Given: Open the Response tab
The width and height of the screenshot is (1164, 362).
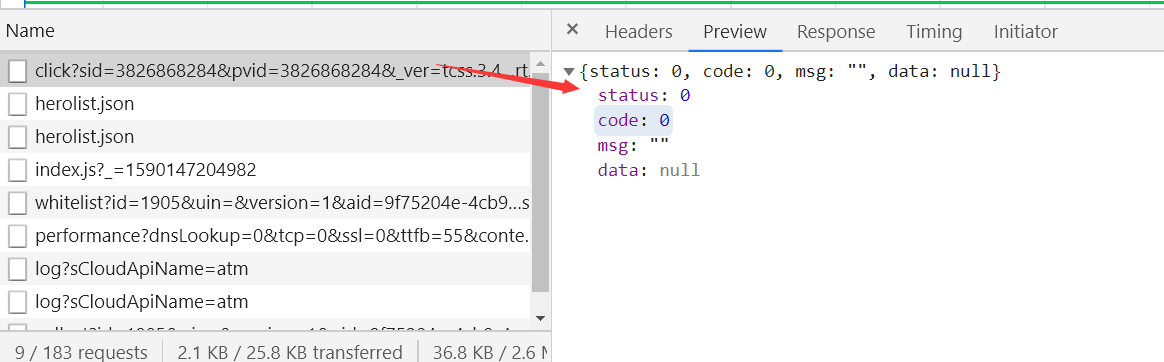Looking at the screenshot, I should 836,32.
